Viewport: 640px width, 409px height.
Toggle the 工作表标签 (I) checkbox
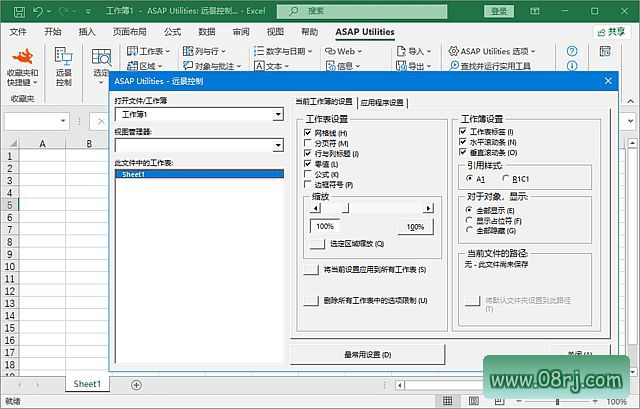coord(463,131)
